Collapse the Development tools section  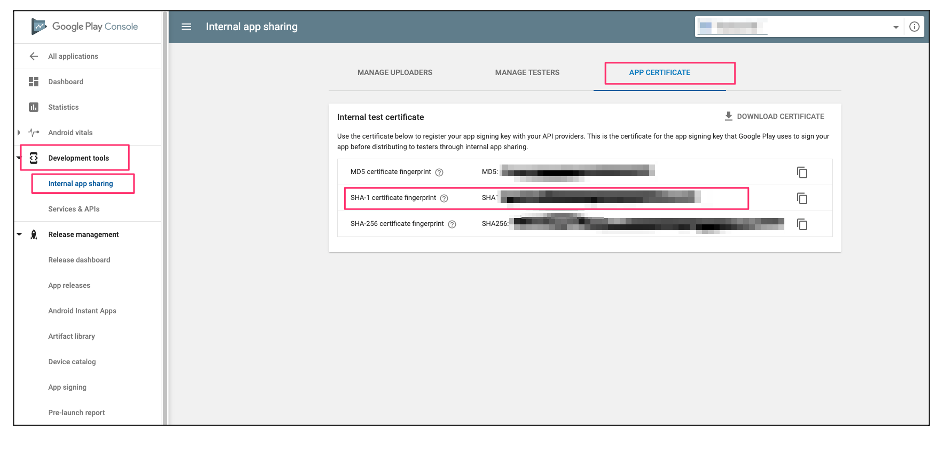pos(19,158)
